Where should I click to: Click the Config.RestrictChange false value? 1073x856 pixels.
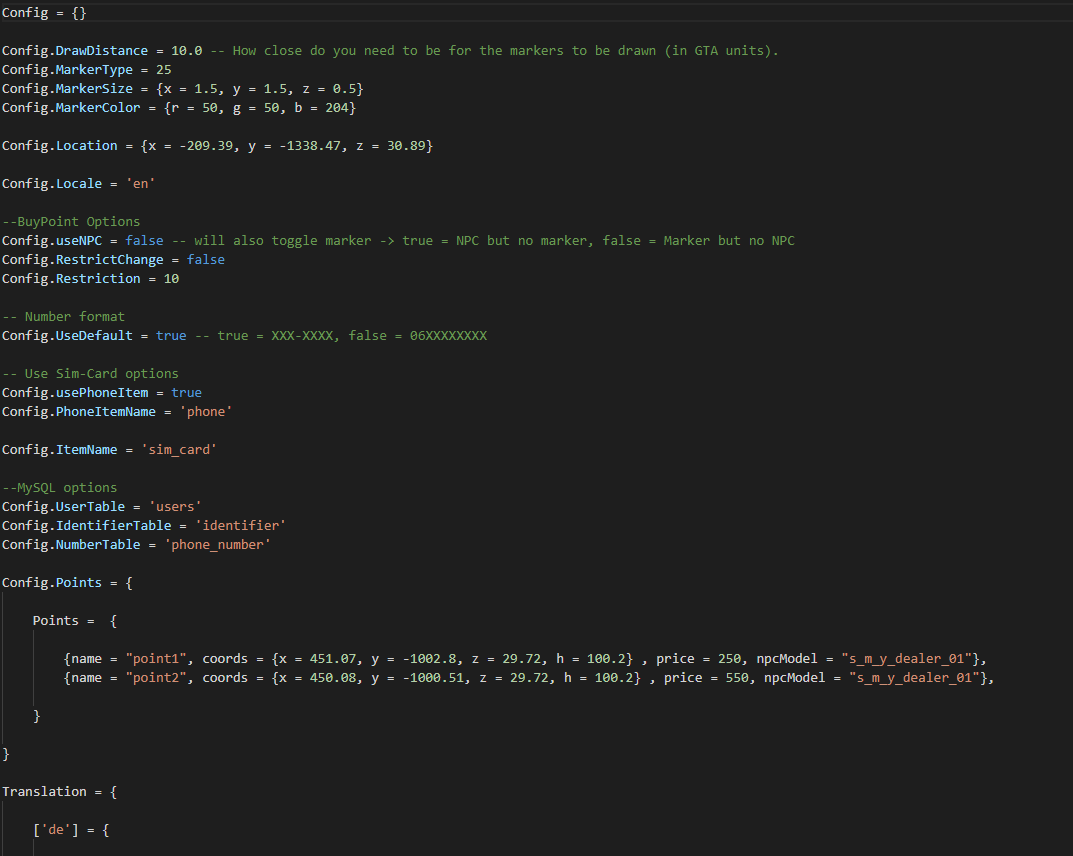click(206, 260)
